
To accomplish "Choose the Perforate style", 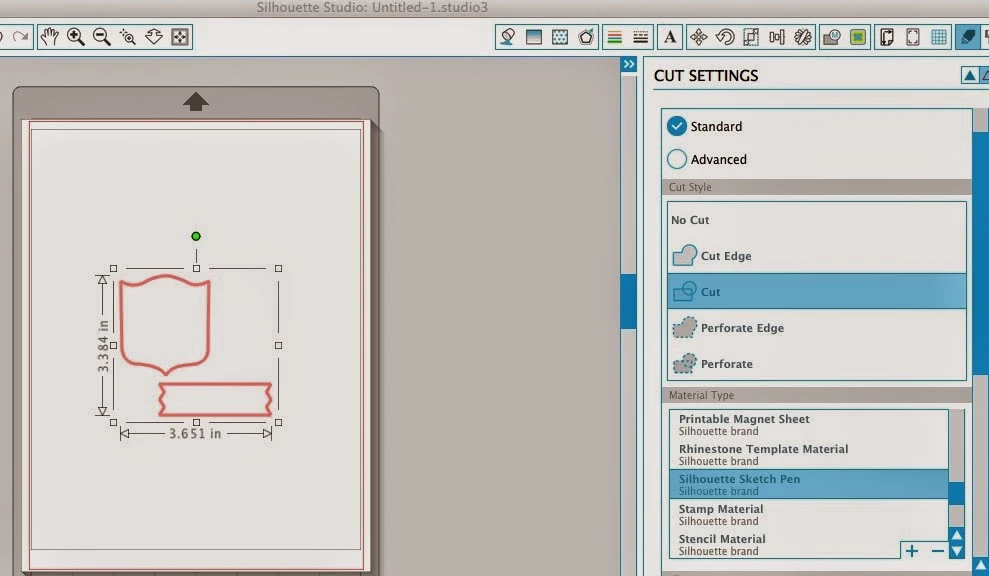I will [x=817, y=363].
